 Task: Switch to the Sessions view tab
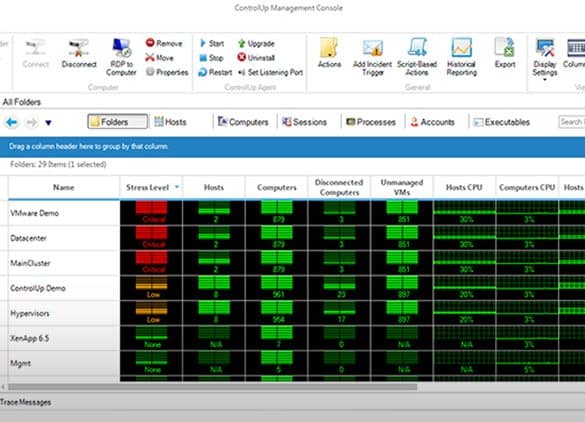[304, 122]
